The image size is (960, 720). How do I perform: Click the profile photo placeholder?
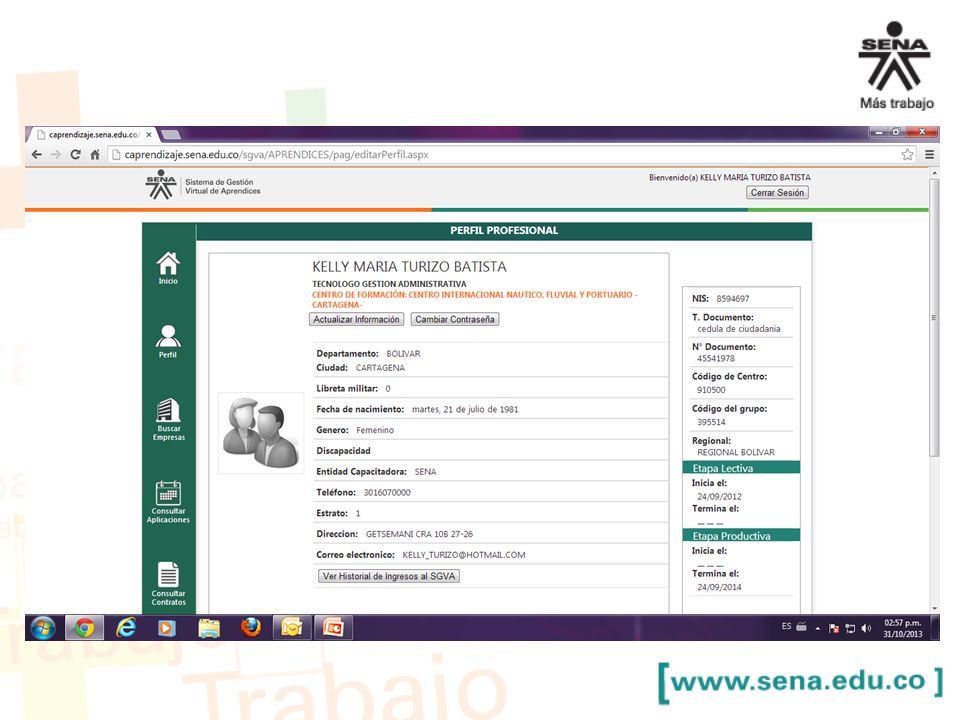click(x=261, y=433)
